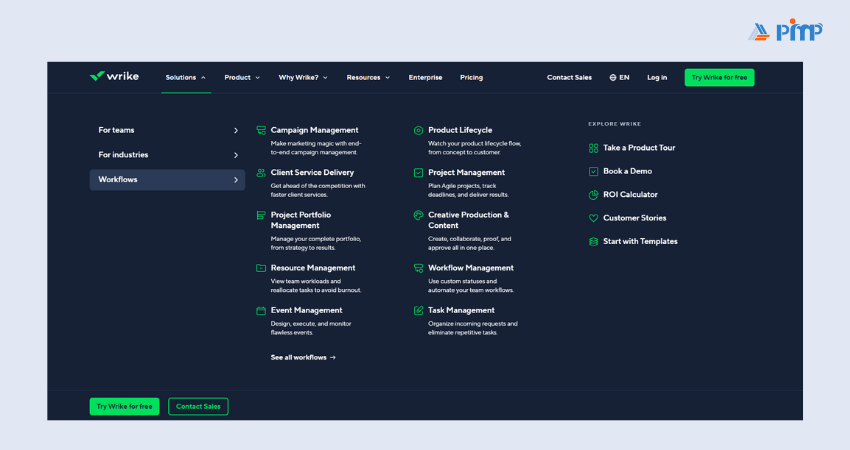The image size is (850, 450).
Task: Click 'Make marketing magic' description text
Action: pos(315,148)
